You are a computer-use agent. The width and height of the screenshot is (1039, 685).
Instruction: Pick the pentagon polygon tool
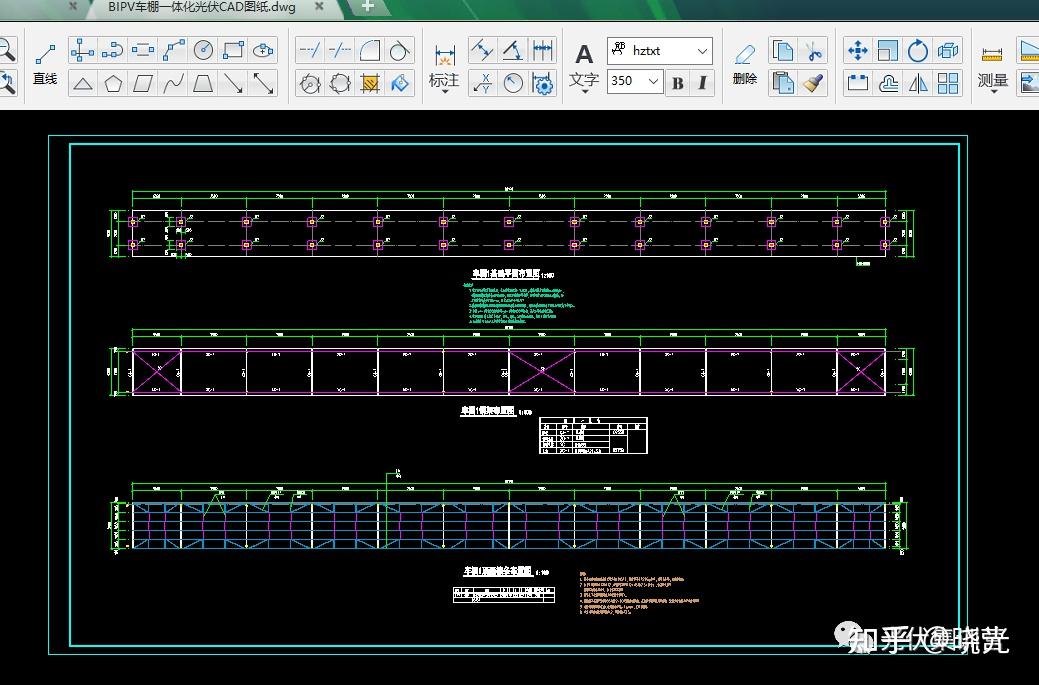pos(113,83)
